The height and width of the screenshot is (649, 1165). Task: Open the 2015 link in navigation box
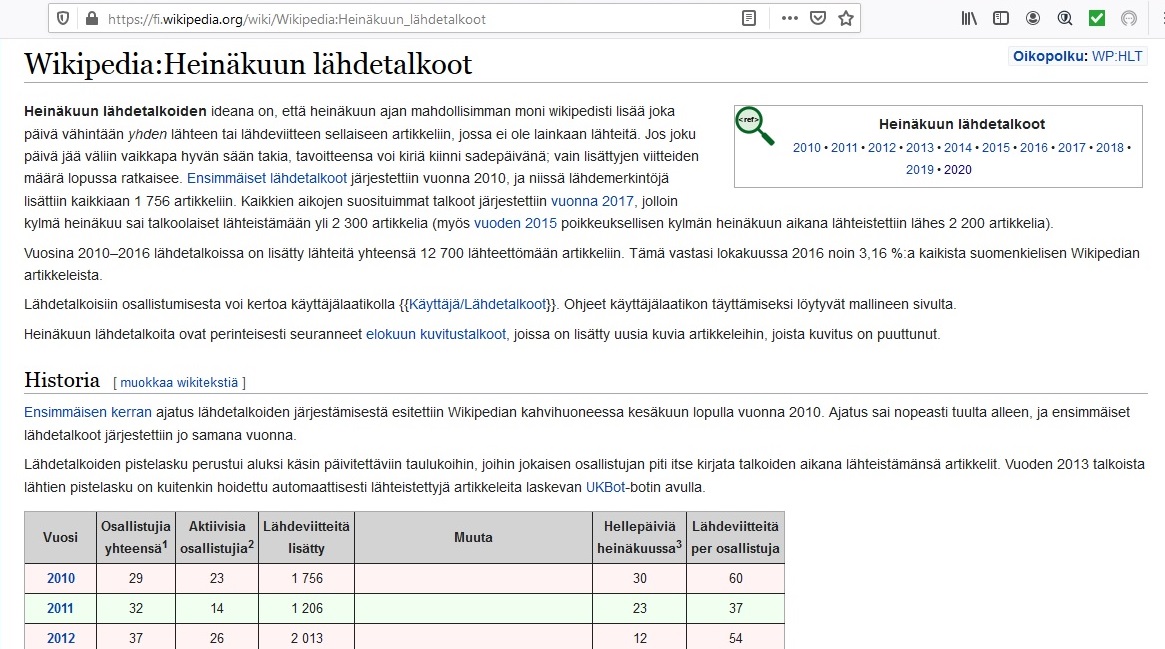point(996,148)
